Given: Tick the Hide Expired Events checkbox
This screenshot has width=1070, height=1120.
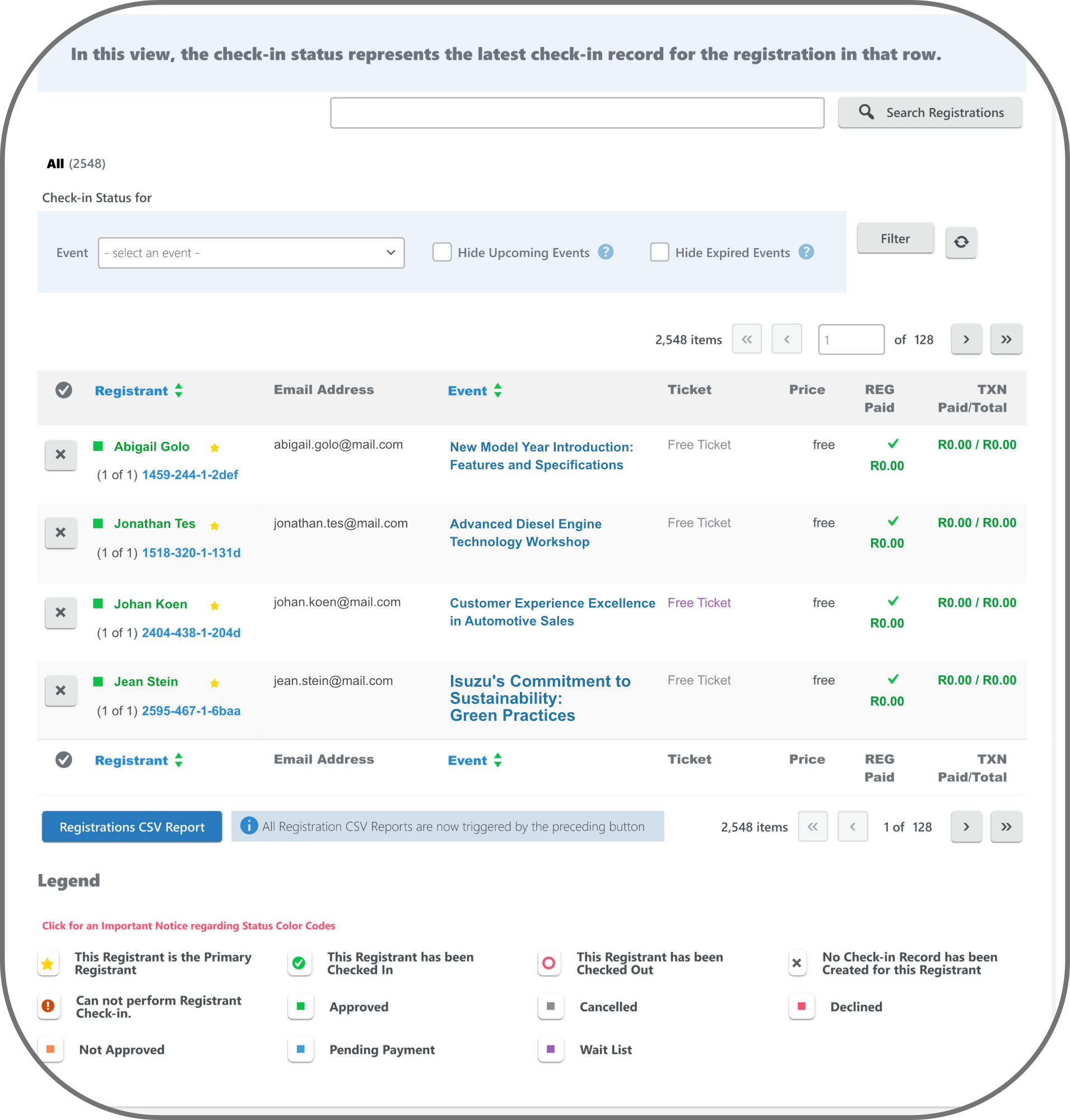Looking at the screenshot, I should 659,252.
